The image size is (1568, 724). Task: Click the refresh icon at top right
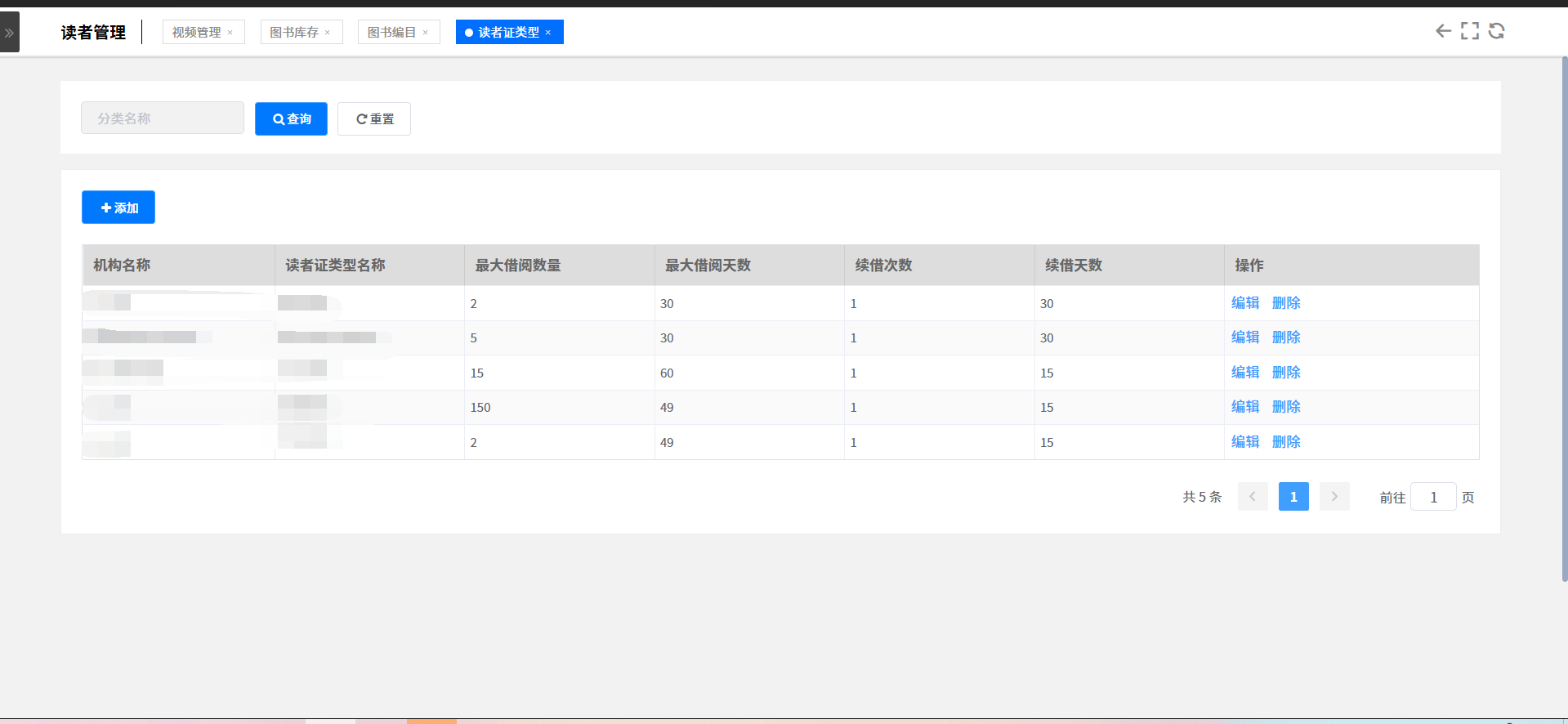click(1496, 31)
